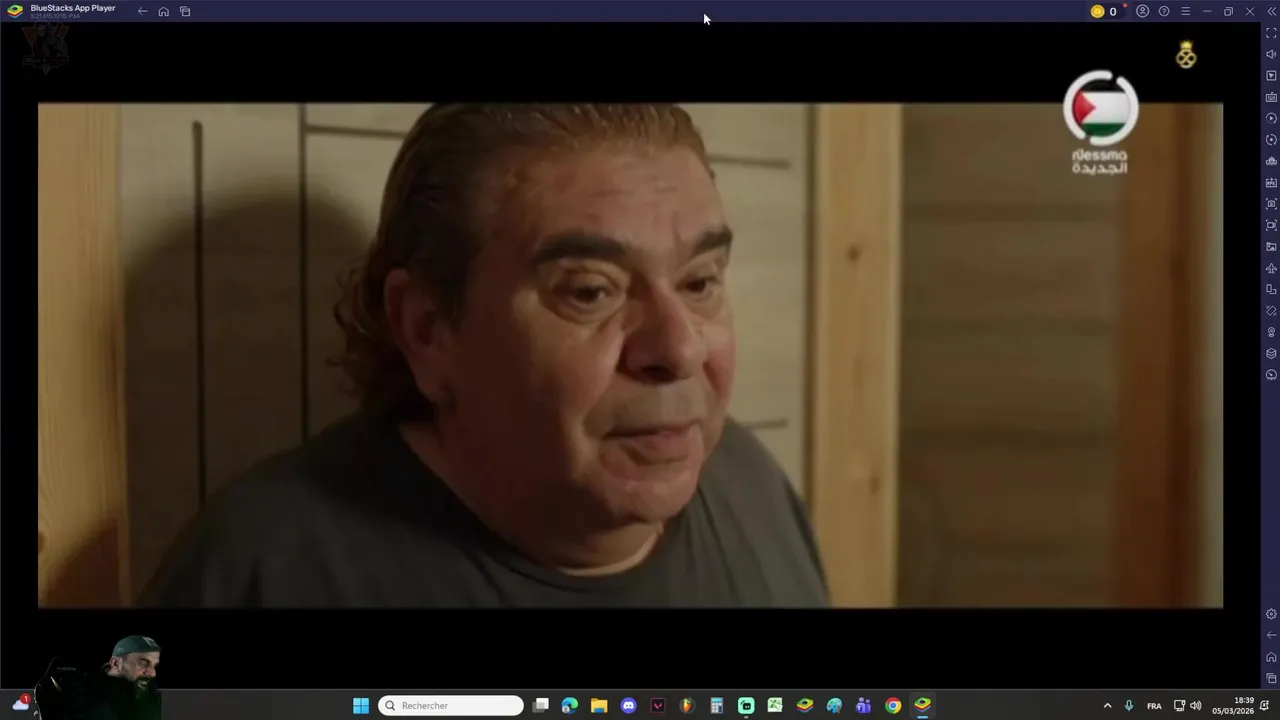This screenshot has width=1280, height=720.
Task: Expand hidden system tray icons chevron
Action: pyautogui.click(x=1107, y=706)
